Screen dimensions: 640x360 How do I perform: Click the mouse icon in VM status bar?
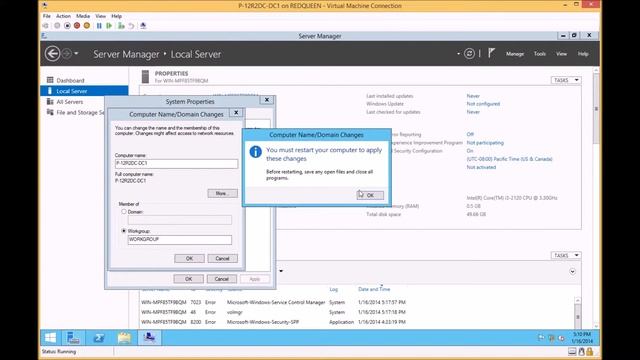coord(582,351)
